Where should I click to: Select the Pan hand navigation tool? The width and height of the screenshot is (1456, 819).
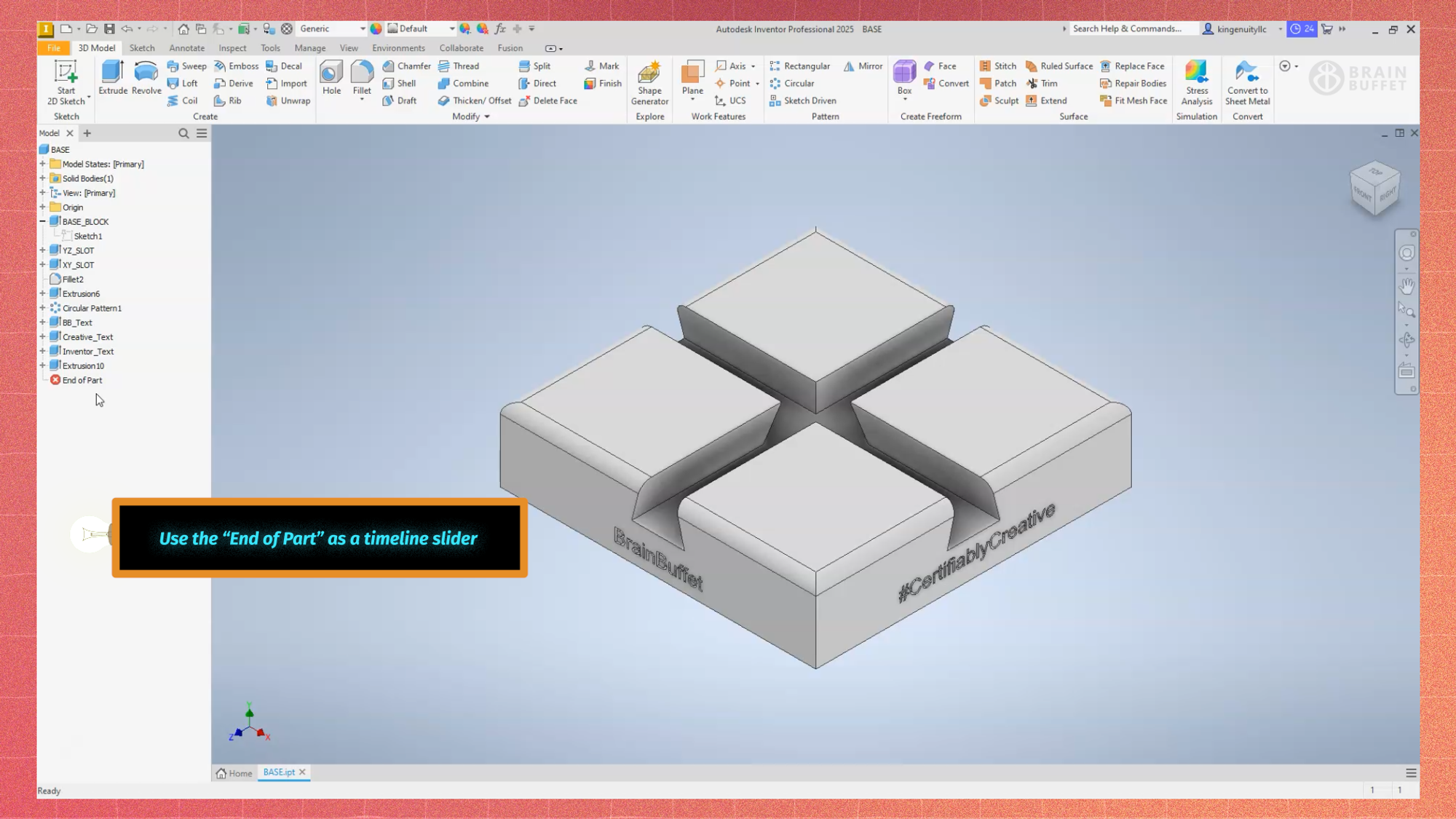(1406, 286)
